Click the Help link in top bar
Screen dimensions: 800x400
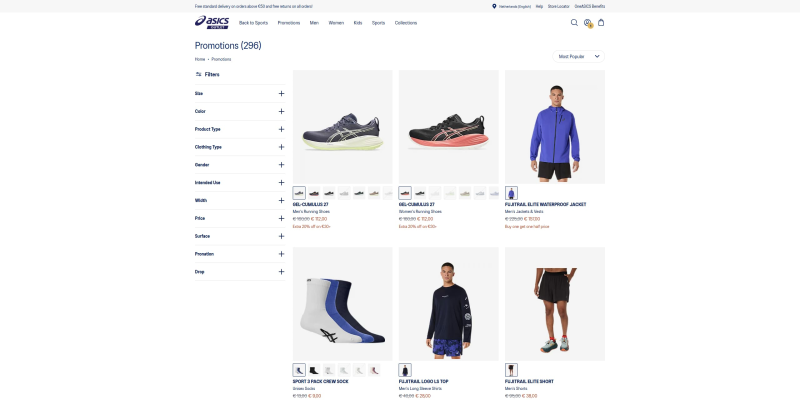539,7
